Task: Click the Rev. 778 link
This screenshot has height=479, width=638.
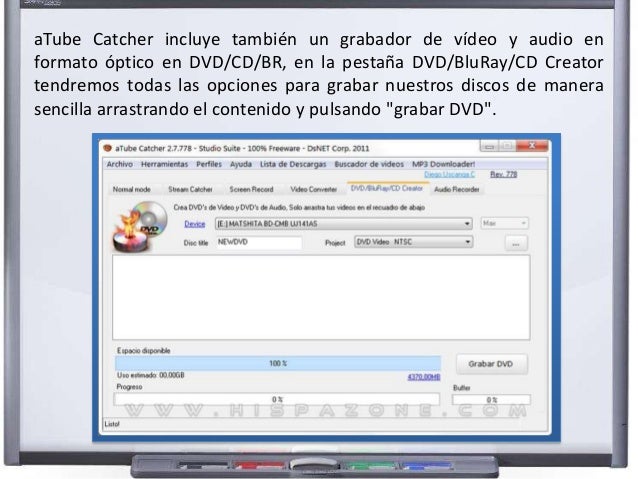Action: click(503, 175)
